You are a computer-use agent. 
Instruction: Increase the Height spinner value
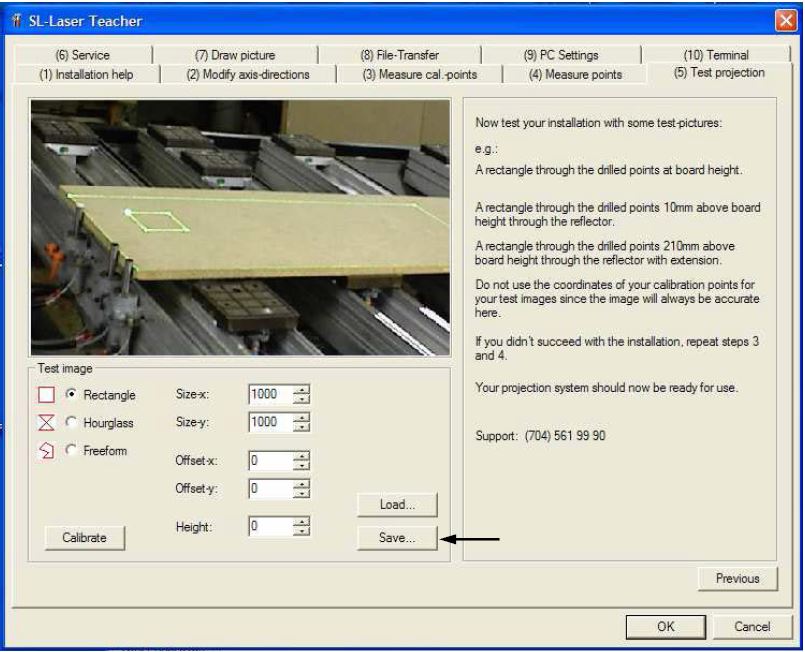pos(301,521)
